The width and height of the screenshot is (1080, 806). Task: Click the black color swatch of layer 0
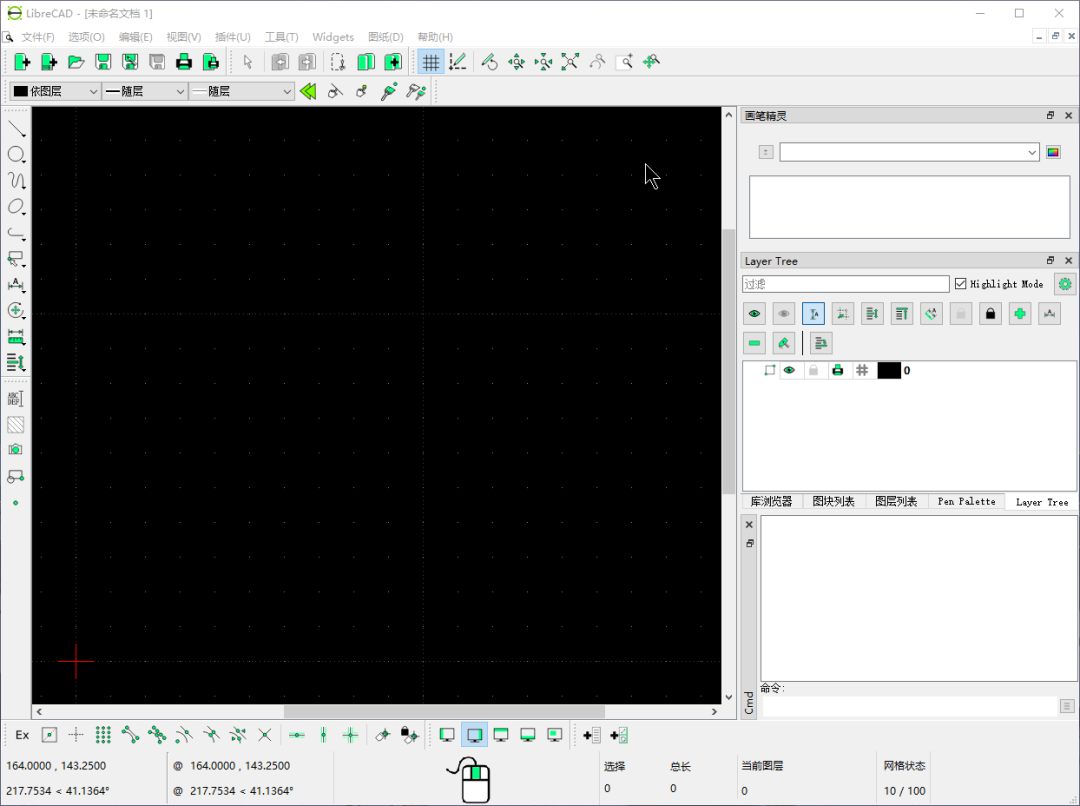pyautogui.click(x=889, y=370)
